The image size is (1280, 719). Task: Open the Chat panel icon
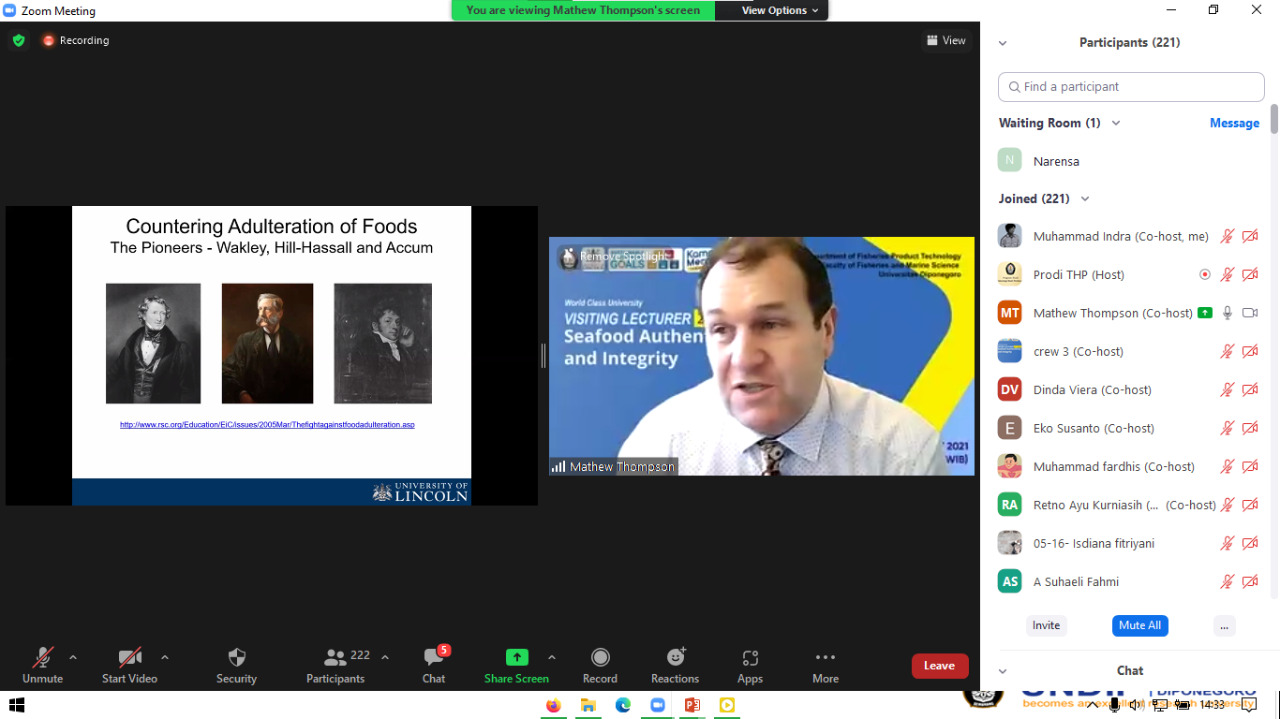click(x=433, y=658)
